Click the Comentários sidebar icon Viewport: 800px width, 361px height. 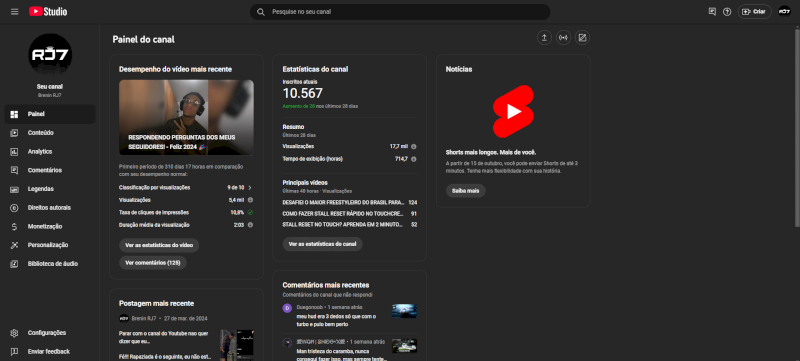pyautogui.click(x=14, y=170)
